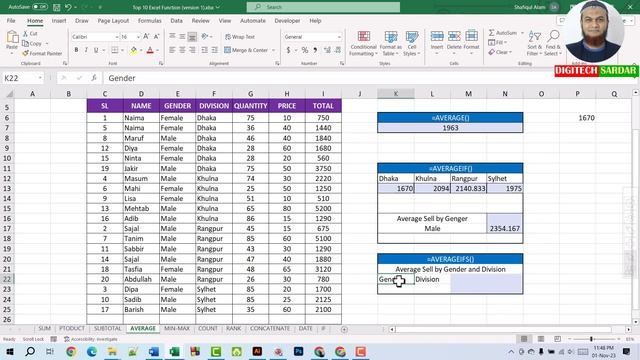Select the Format Painter brush
Screen dimensions: 640x360
(x=25, y=53)
